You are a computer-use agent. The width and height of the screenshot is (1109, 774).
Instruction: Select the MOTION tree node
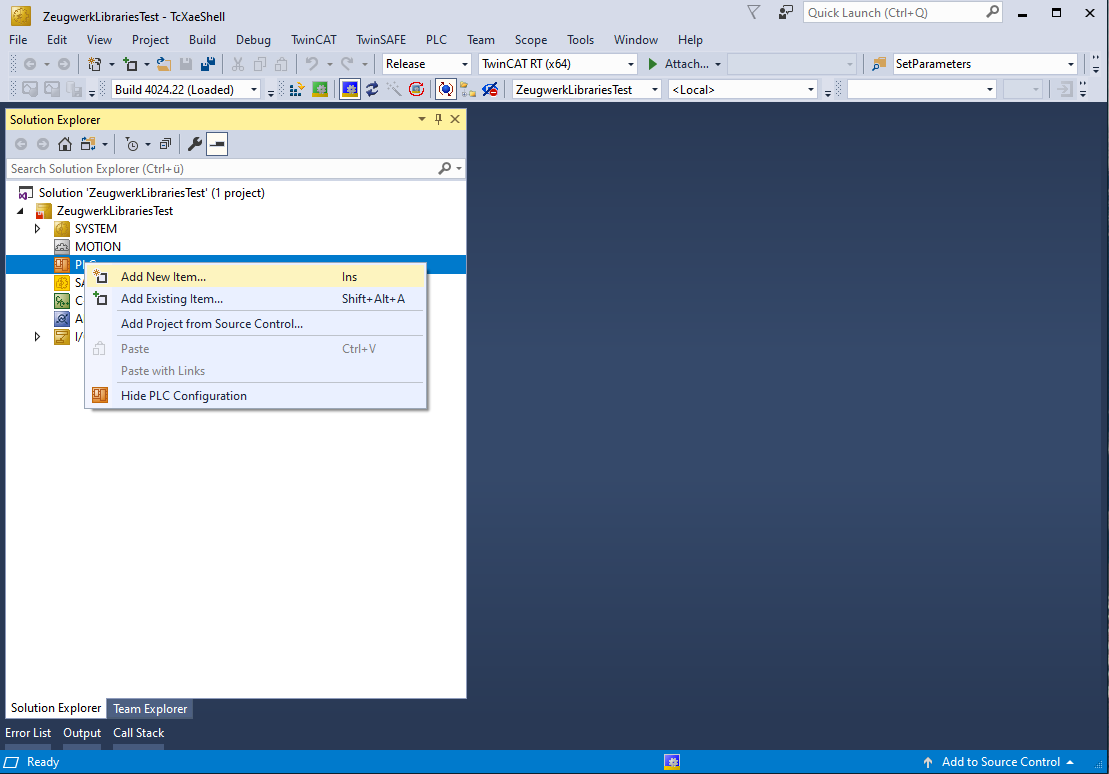[98, 246]
